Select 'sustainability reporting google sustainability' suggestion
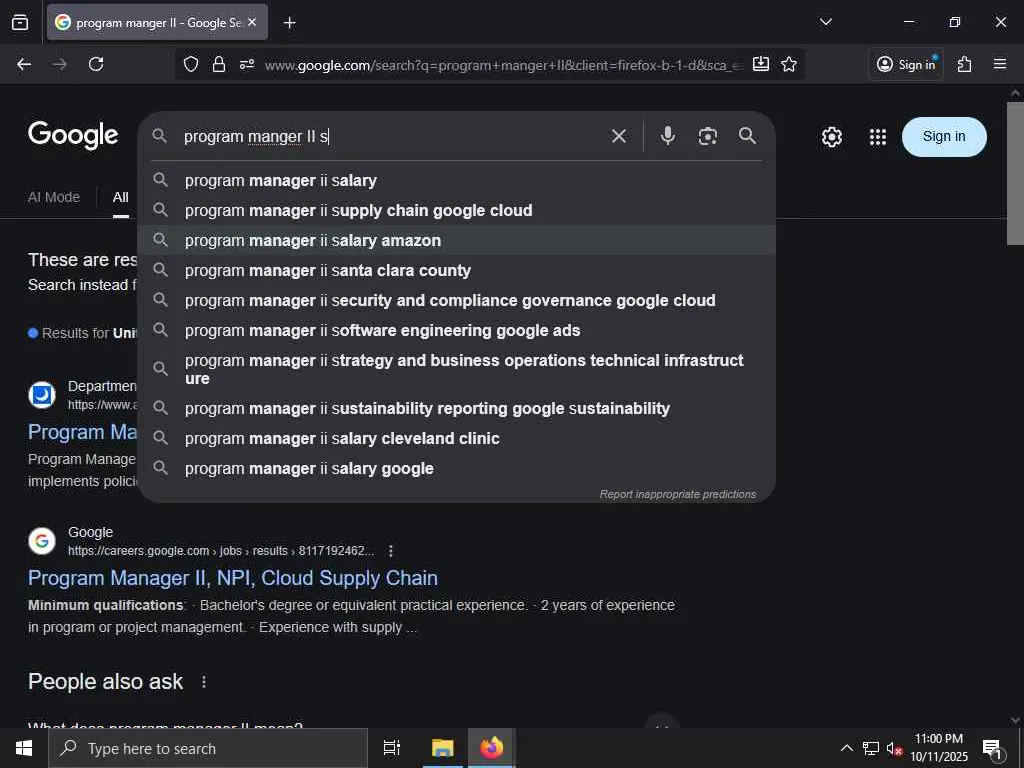The height and width of the screenshot is (768, 1024). click(456, 408)
